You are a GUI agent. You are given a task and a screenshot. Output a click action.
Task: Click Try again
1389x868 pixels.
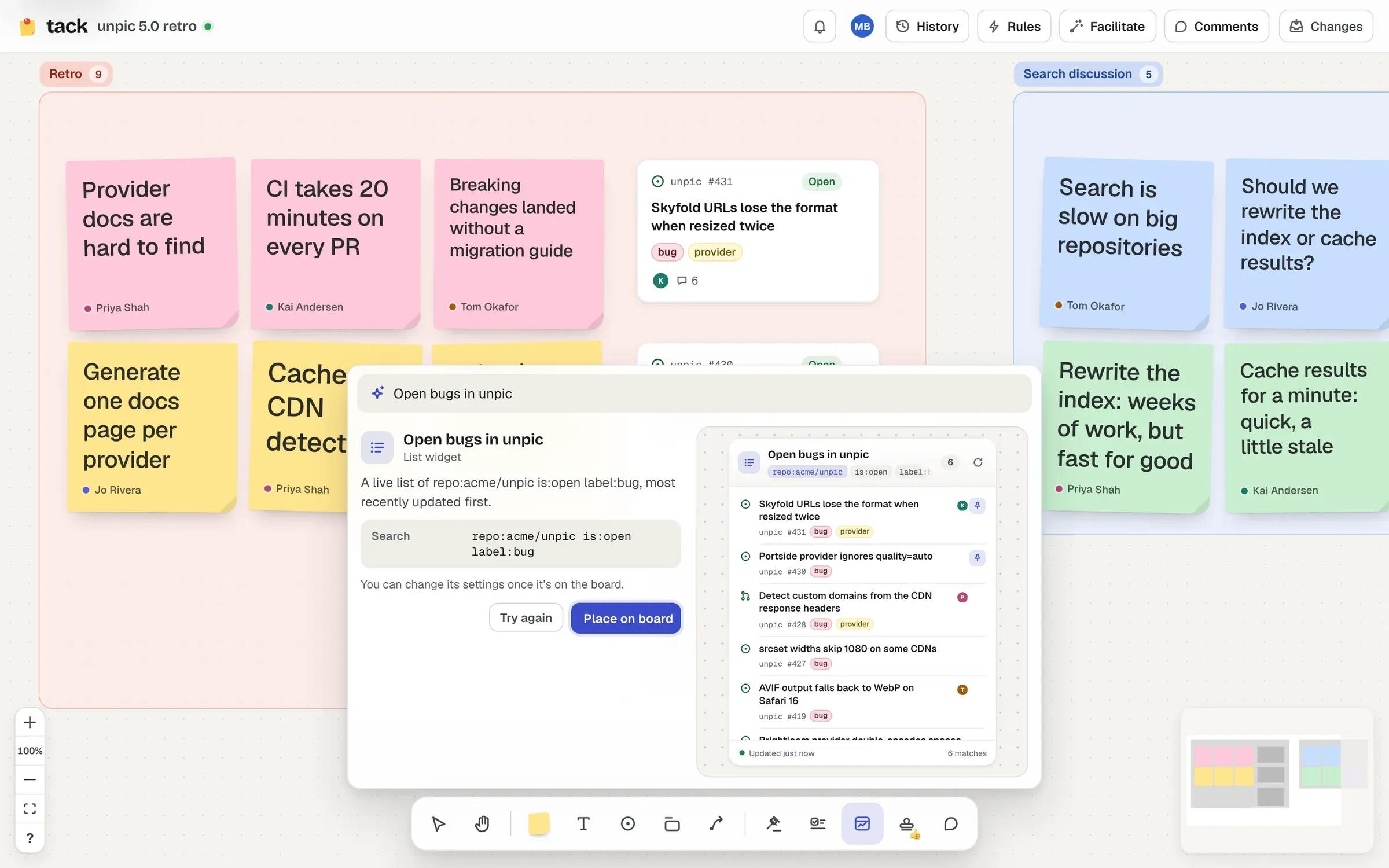tap(526, 618)
